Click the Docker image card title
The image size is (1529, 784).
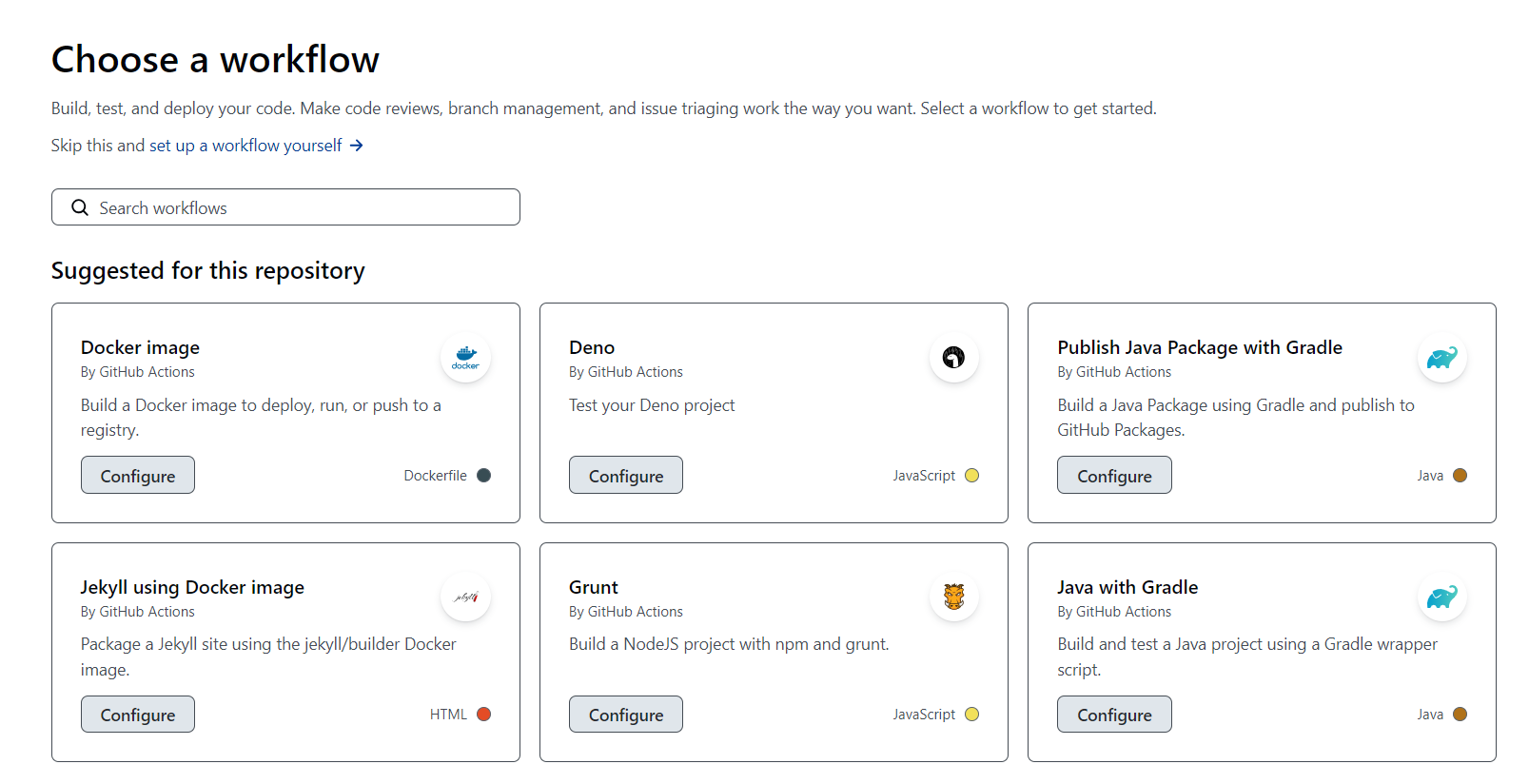click(140, 347)
